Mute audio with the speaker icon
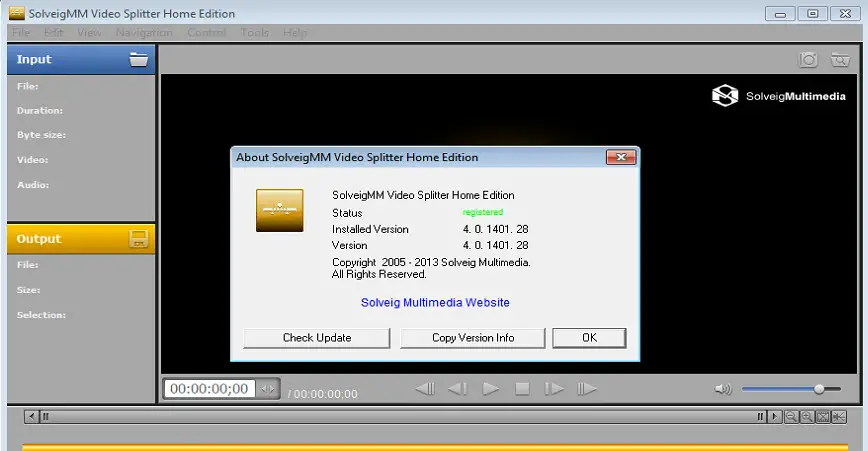 tap(723, 390)
